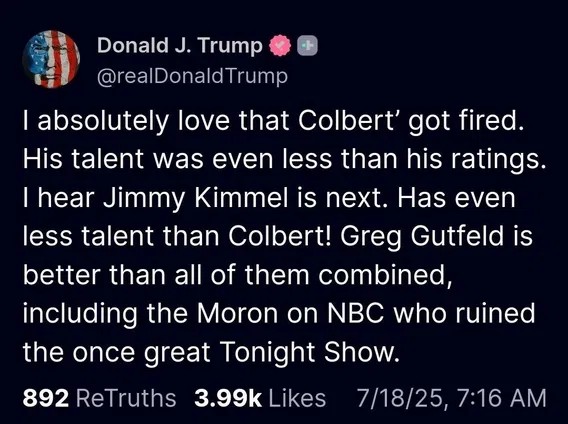Viewport: 568px width, 424px height.
Task: Open the ReTruths label list
Action: [126, 398]
